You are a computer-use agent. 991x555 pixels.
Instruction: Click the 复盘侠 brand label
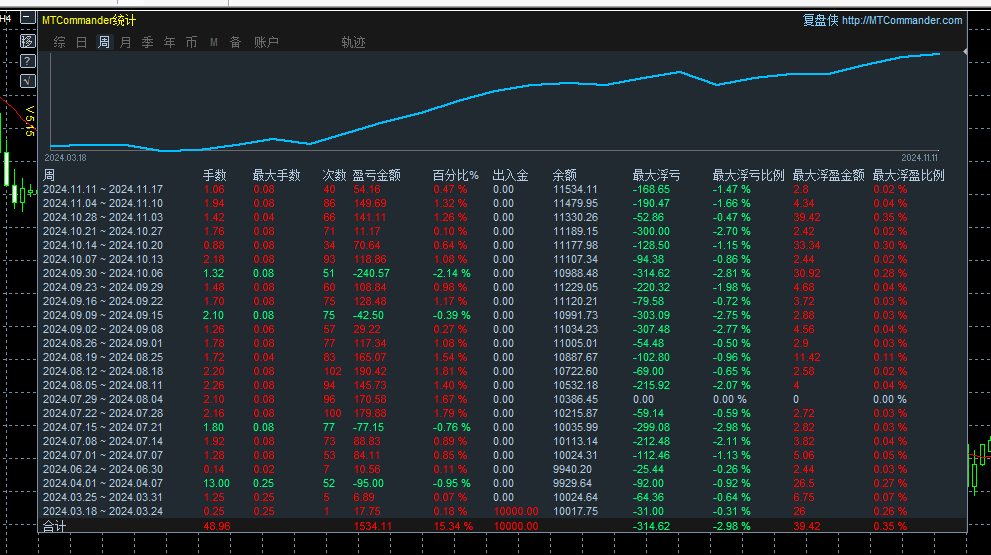coord(820,20)
